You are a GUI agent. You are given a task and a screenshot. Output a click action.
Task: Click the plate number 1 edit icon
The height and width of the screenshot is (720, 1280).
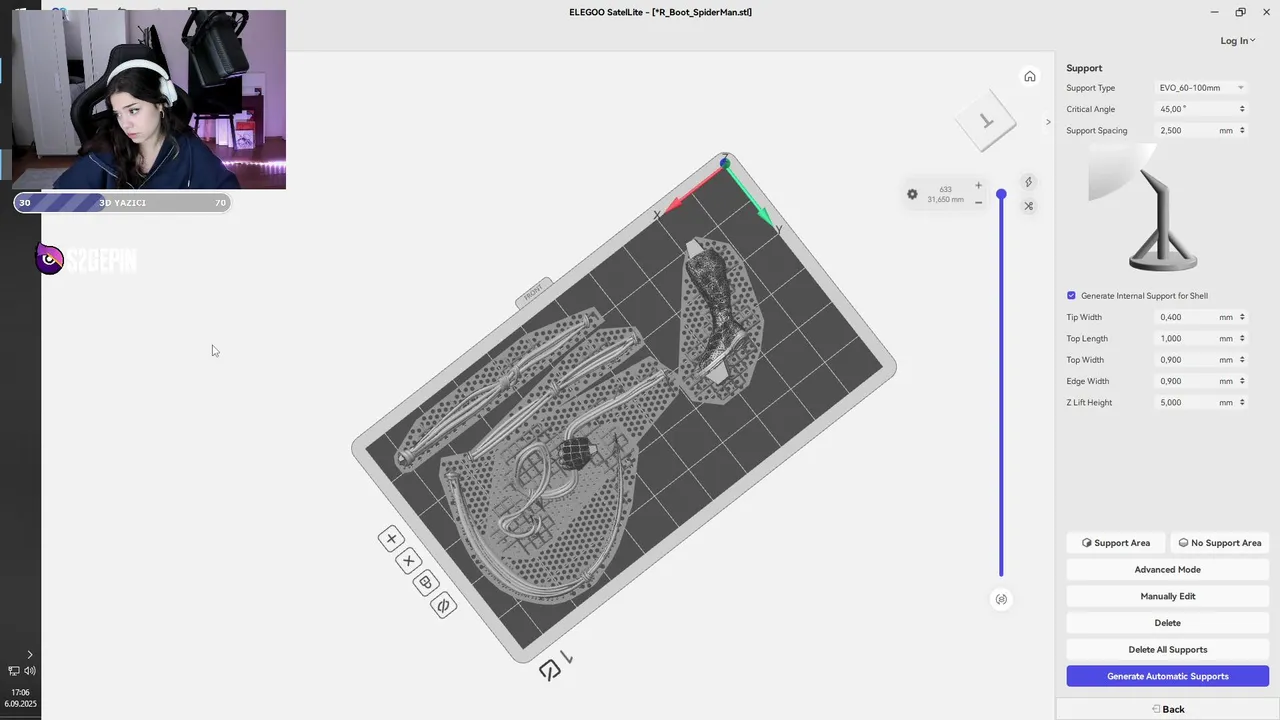pyautogui.click(x=550, y=670)
